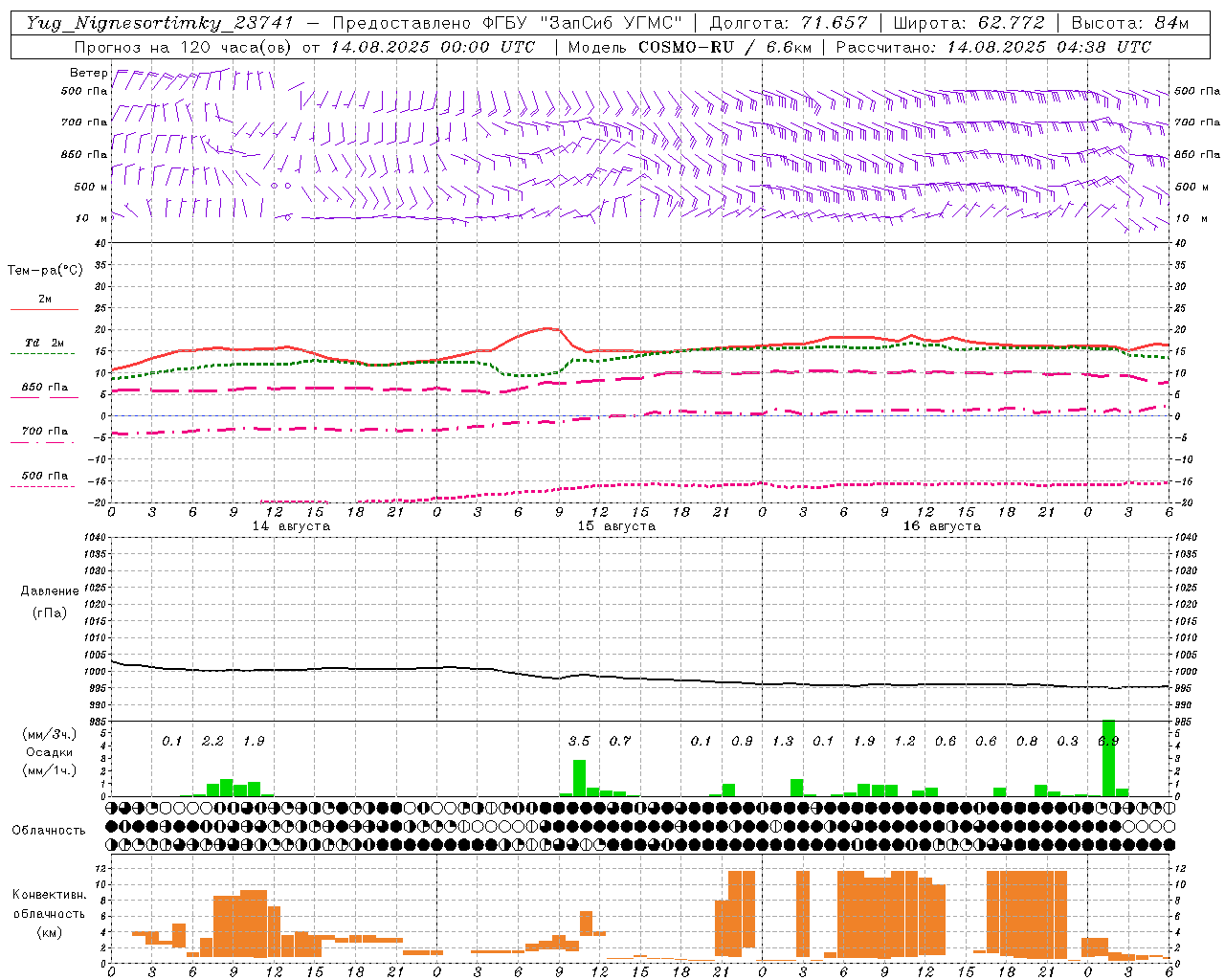Click the tallest green bar under 6.9
This screenshot has height=980, width=1225.
[1108, 758]
